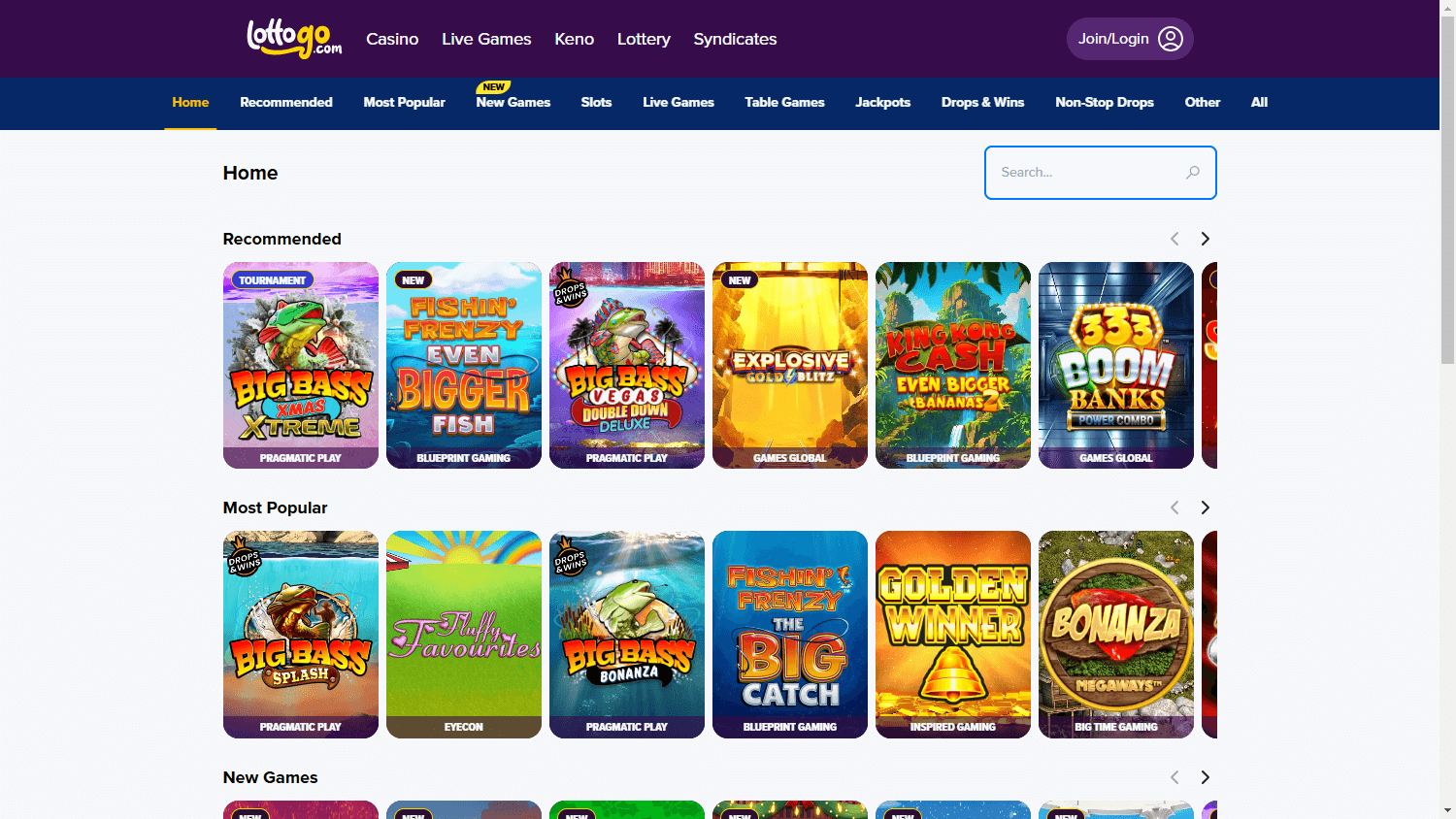Viewport: 1456px width, 819px height.
Task: Select the New Games tab
Action: coord(513,102)
